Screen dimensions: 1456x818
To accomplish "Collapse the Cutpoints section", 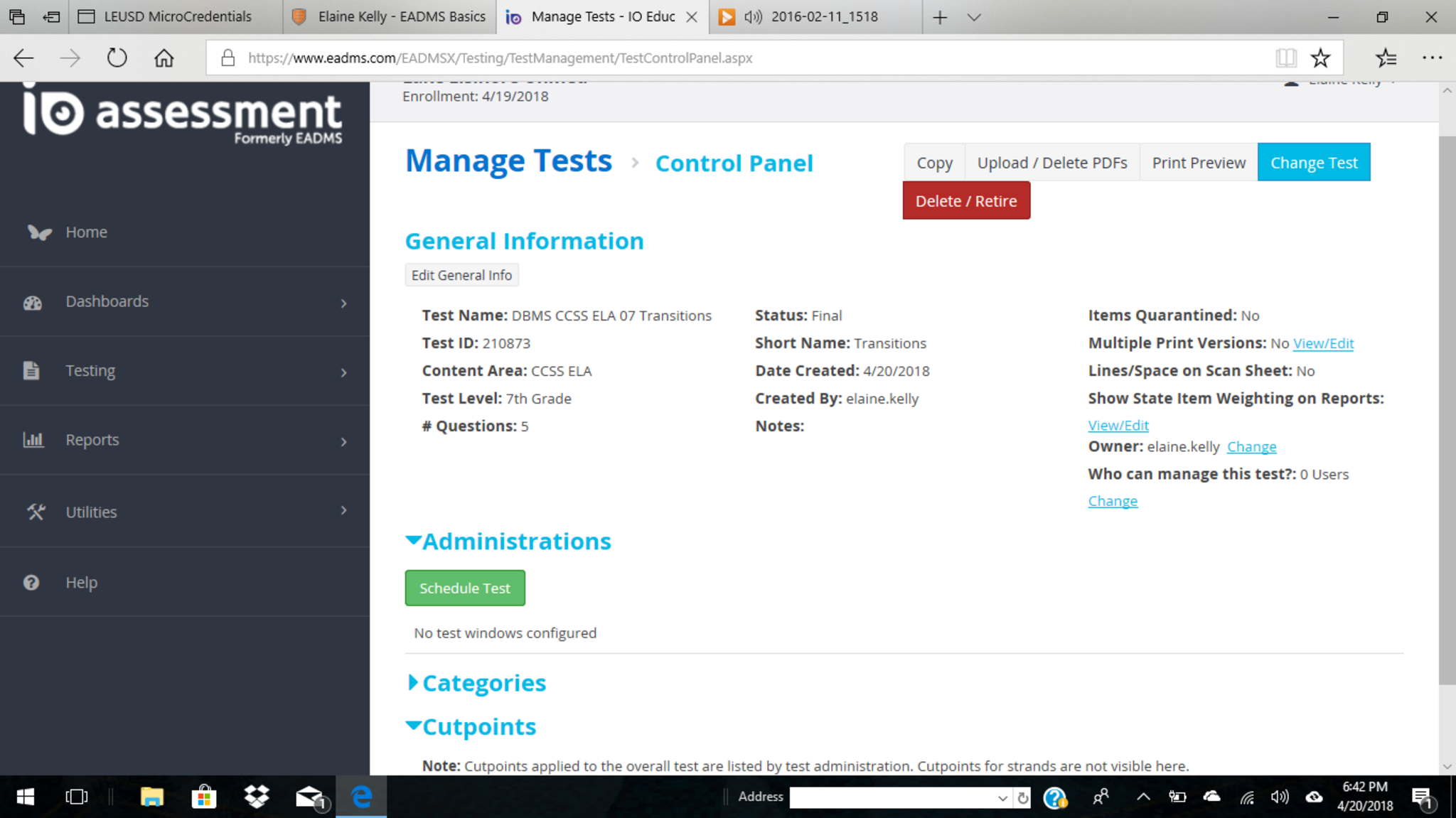I will [413, 726].
